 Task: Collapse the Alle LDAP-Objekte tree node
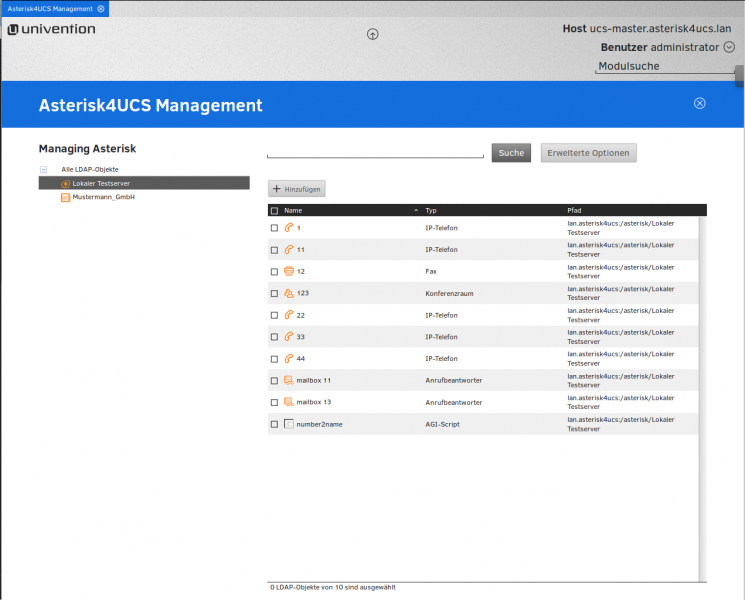click(x=44, y=169)
